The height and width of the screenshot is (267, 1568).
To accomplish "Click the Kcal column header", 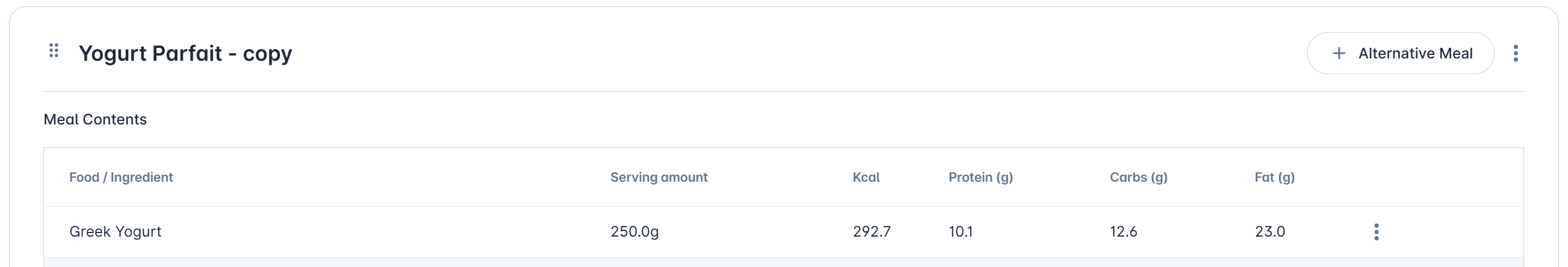I will coord(866,177).
